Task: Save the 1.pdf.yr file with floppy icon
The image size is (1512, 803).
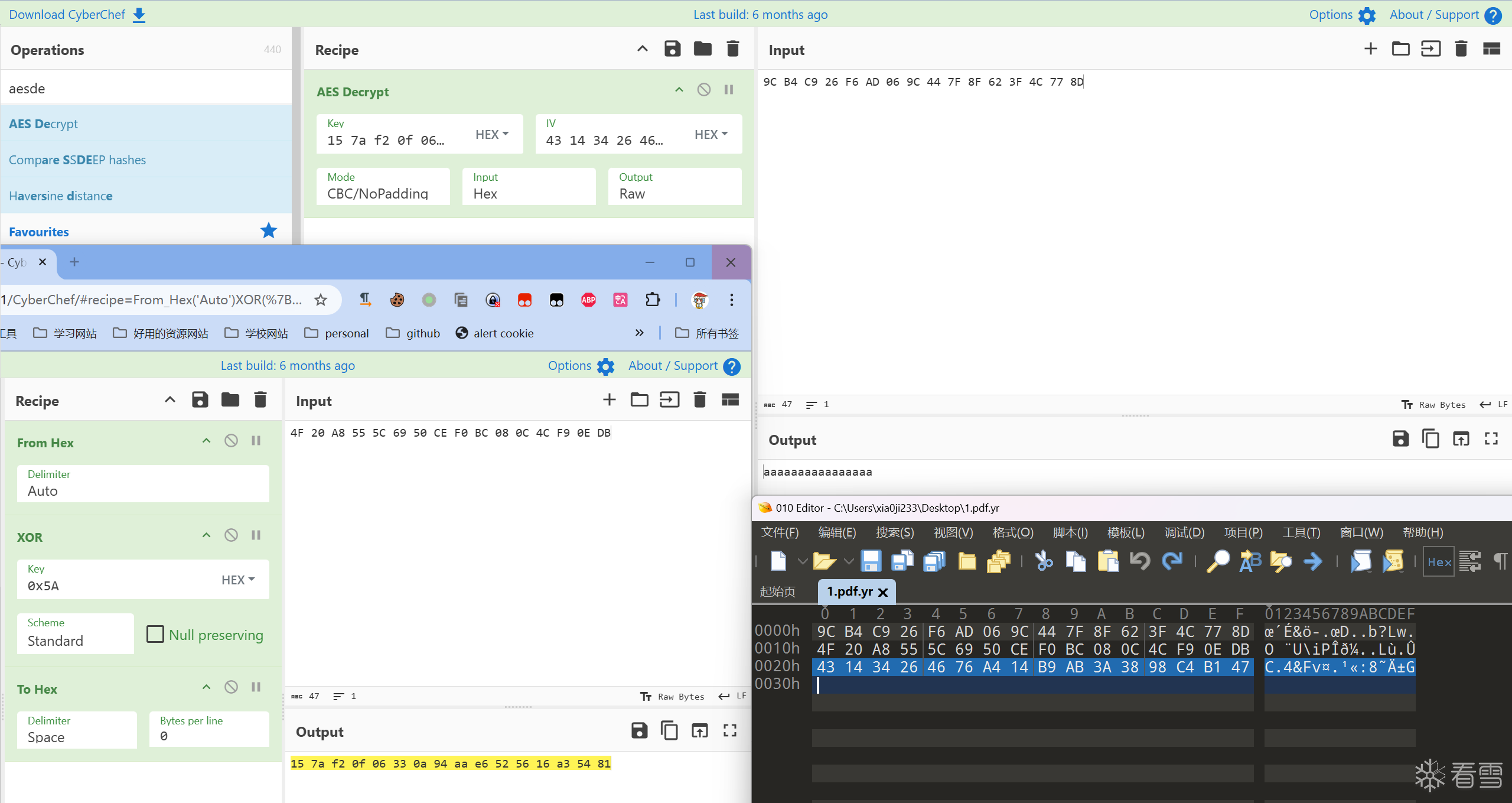Action: click(871, 561)
